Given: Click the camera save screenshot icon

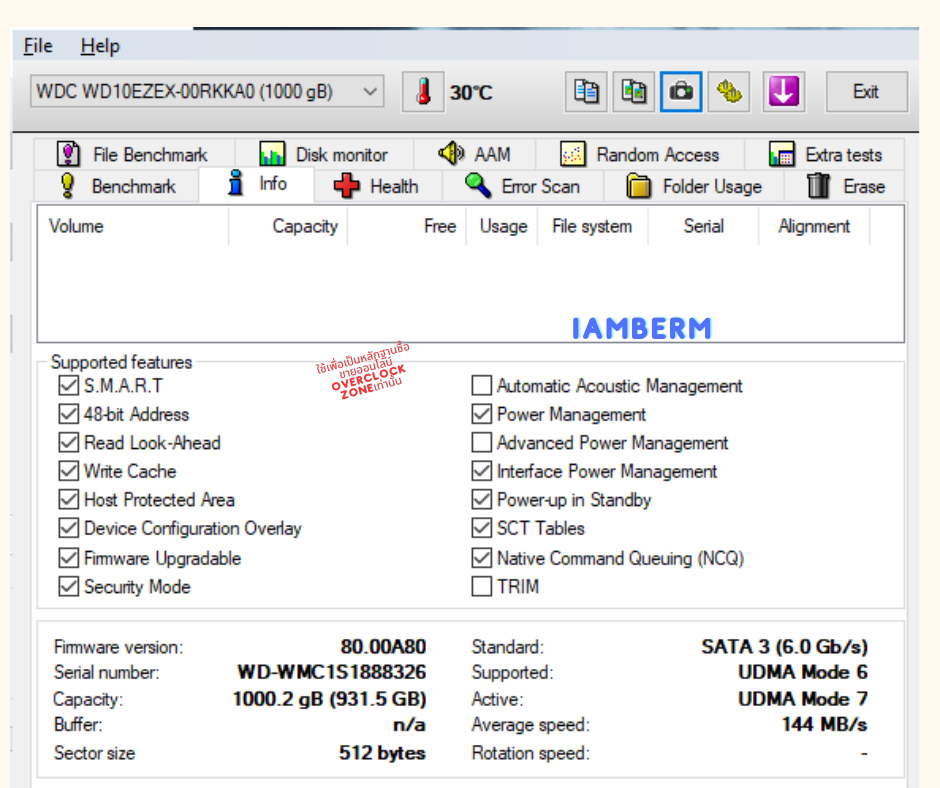Looking at the screenshot, I should point(681,92).
